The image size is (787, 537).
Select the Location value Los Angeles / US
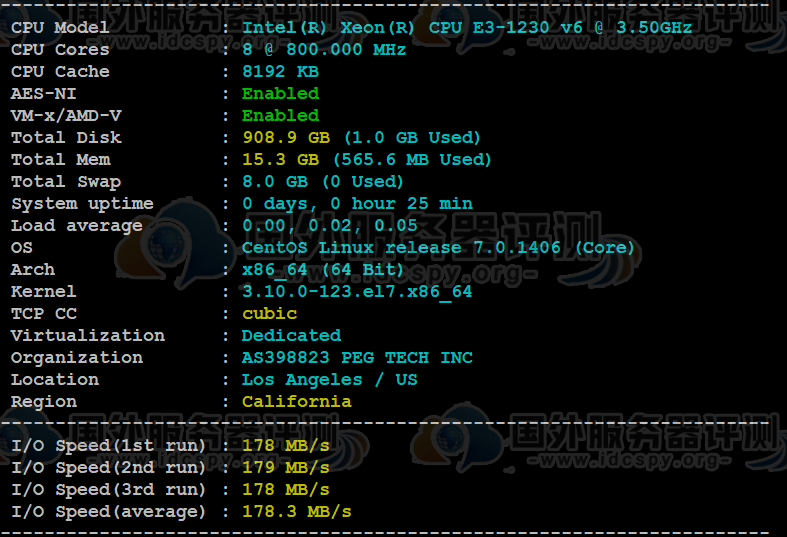(x=330, y=380)
